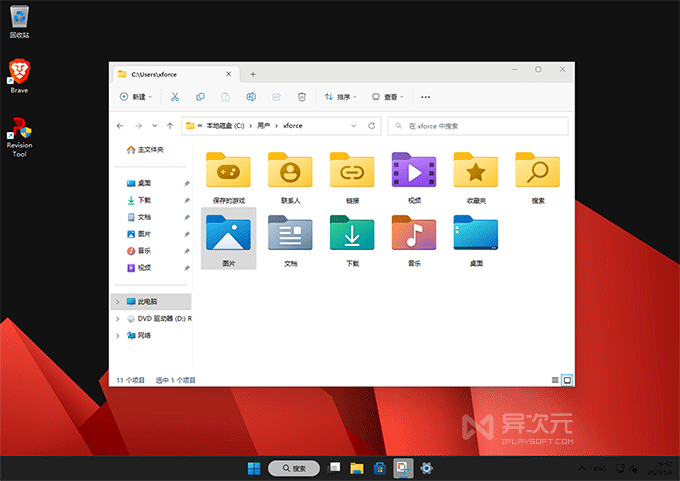Viewport: 680px width, 481px height.
Task: Open the more options ellipsis menu
Action: 425,97
